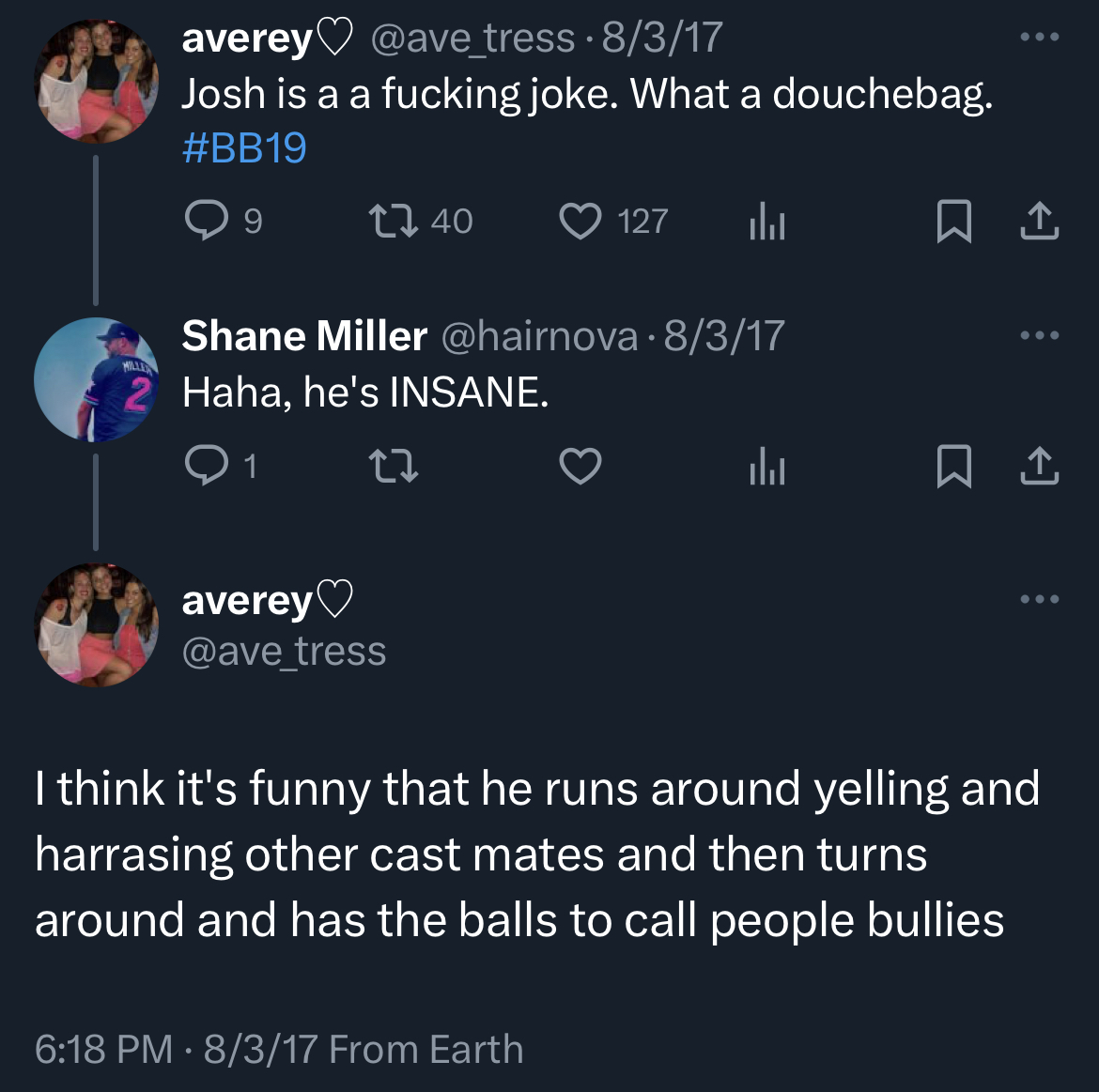The height and width of the screenshot is (1092, 1099).
Task: Open more options for averey's first tweet
Action: tap(1040, 37)
